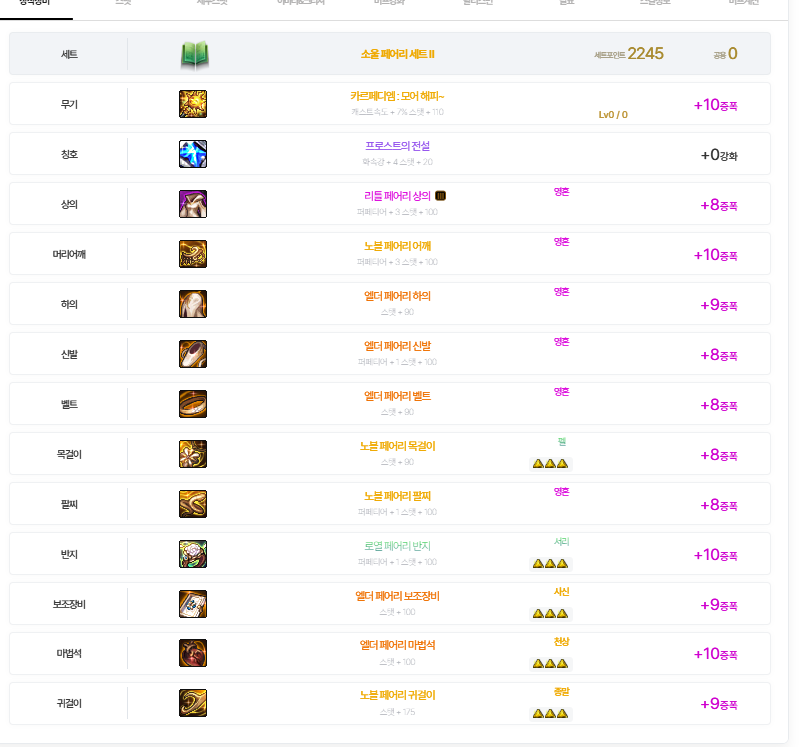The width and height of the screenshot is (805, 747).
Task: Click the 목걸이 necklace item icon
Action: [x=193, y=454]
